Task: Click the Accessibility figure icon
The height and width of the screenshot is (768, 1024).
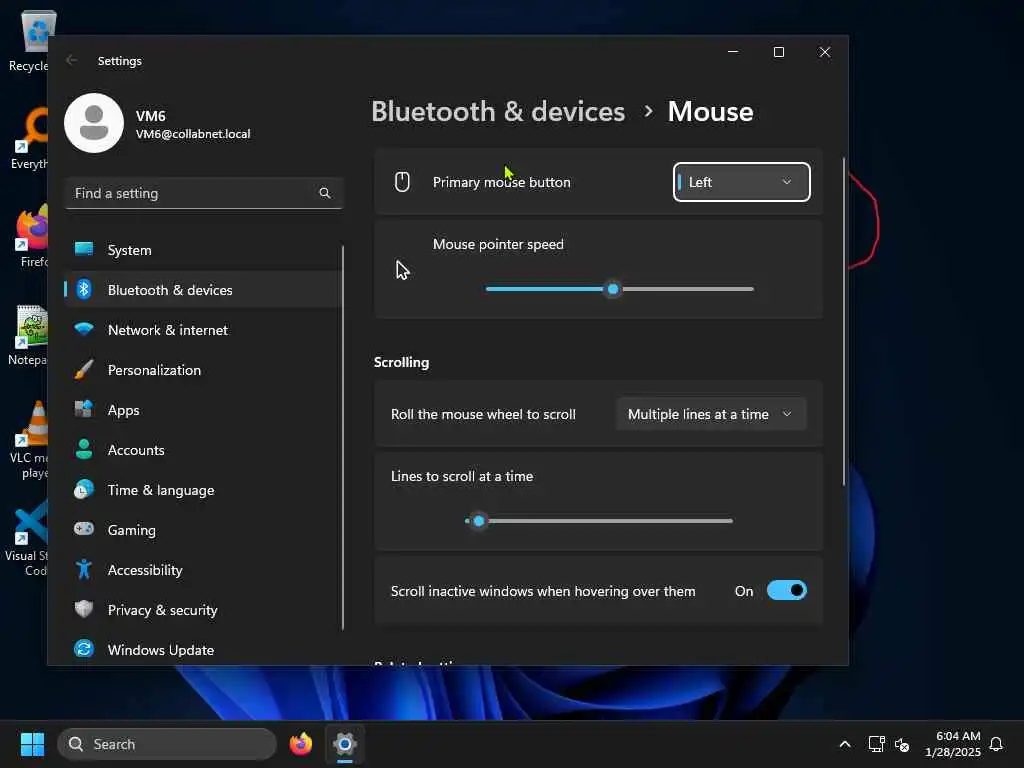Action: [x=84, y=569]
